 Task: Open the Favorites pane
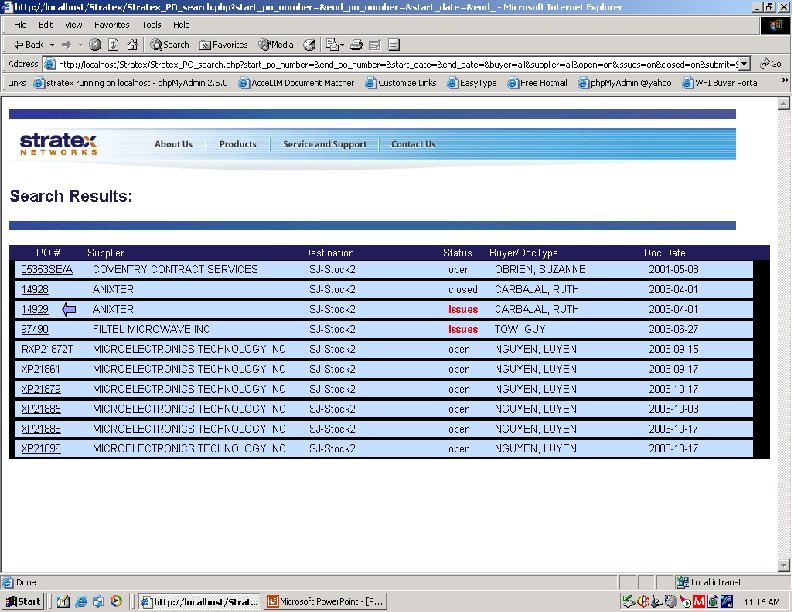223,45
